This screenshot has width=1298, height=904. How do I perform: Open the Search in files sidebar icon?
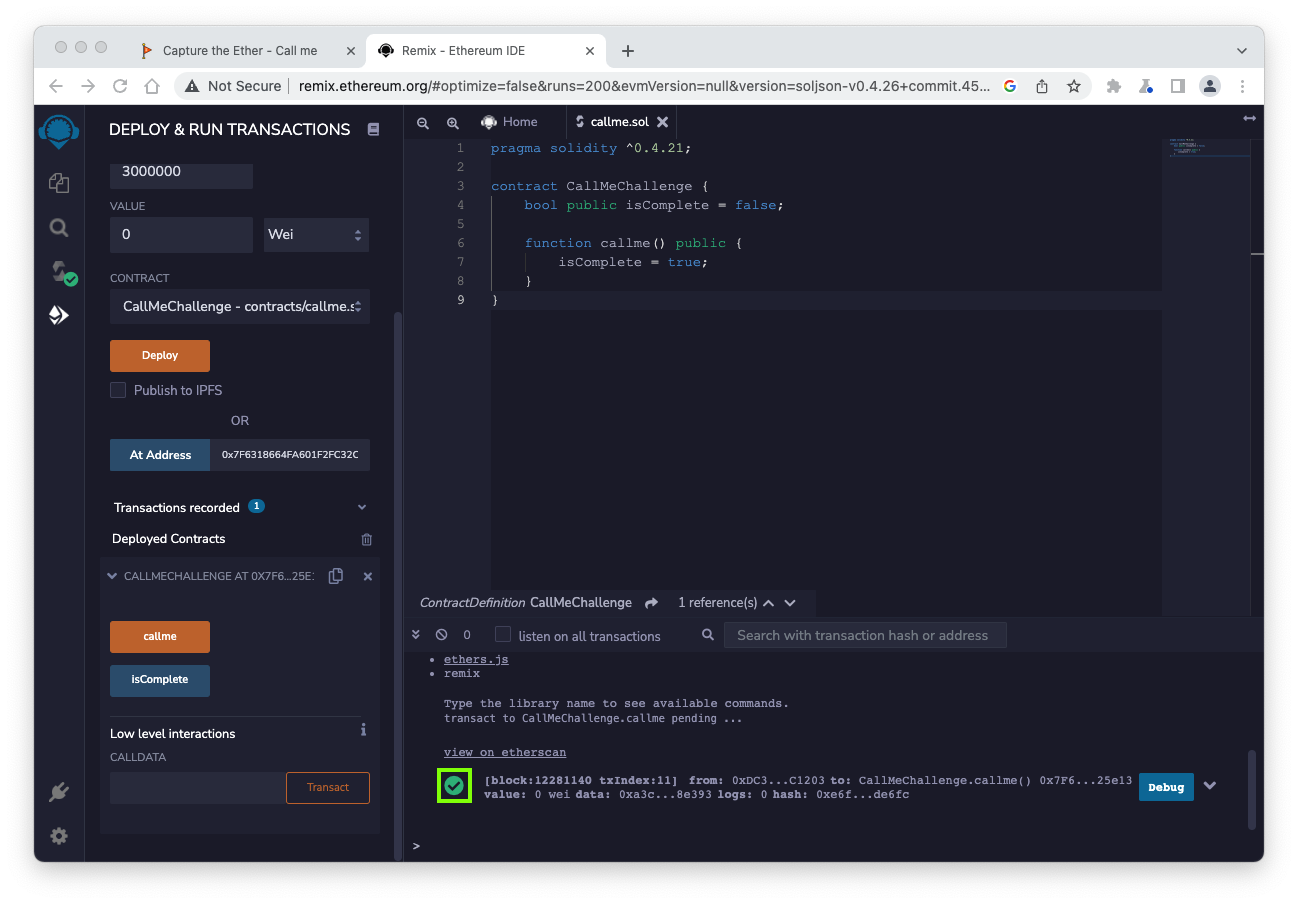click(x=59, y=228)
